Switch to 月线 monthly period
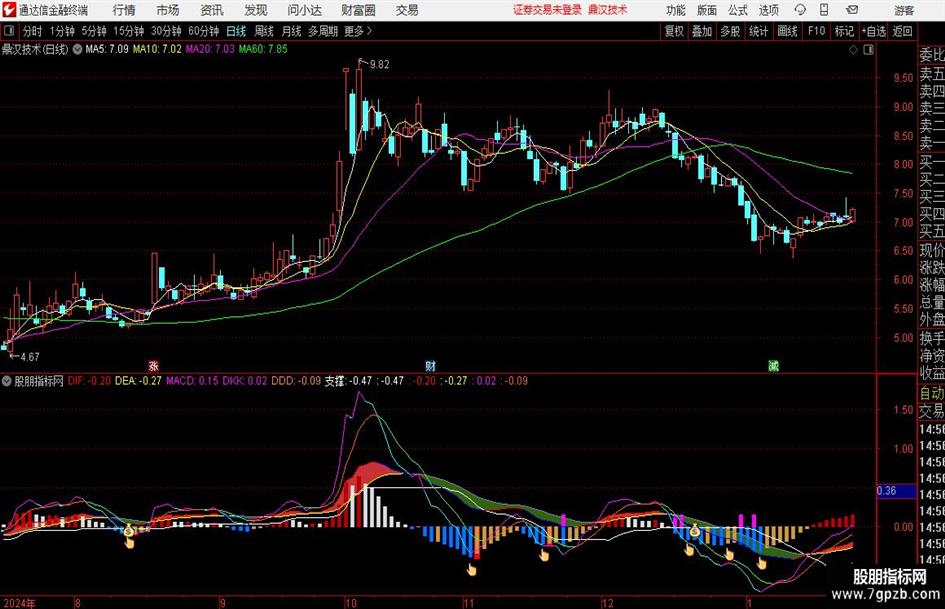The width and height of the screenshot is (945, 609). click(291, 31)
